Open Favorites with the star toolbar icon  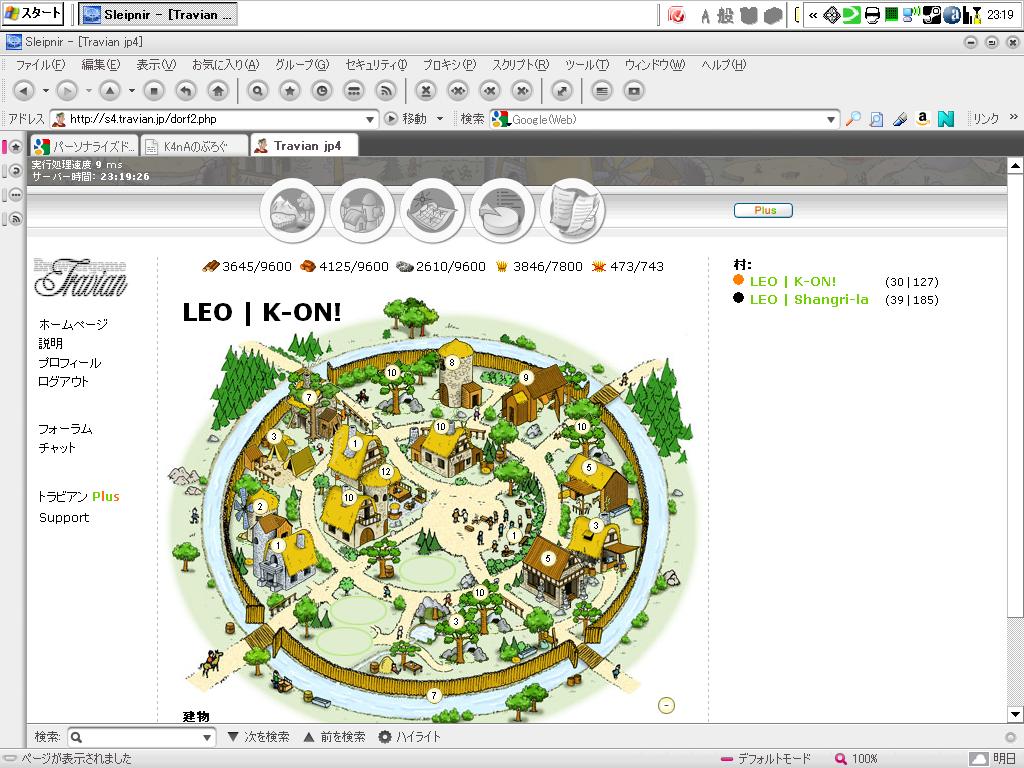point(289,91)
